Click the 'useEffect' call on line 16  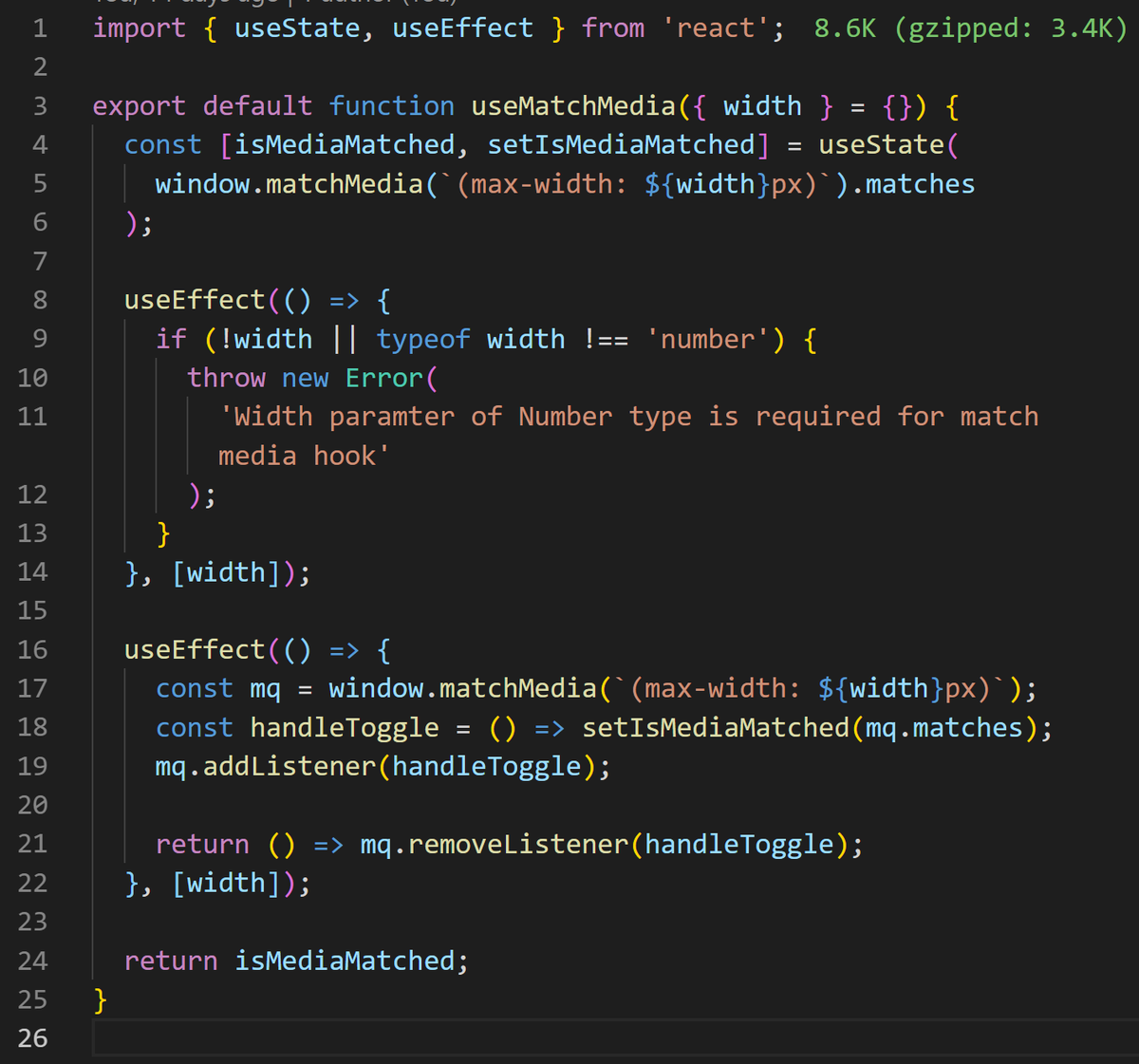(x=195, y=651)
